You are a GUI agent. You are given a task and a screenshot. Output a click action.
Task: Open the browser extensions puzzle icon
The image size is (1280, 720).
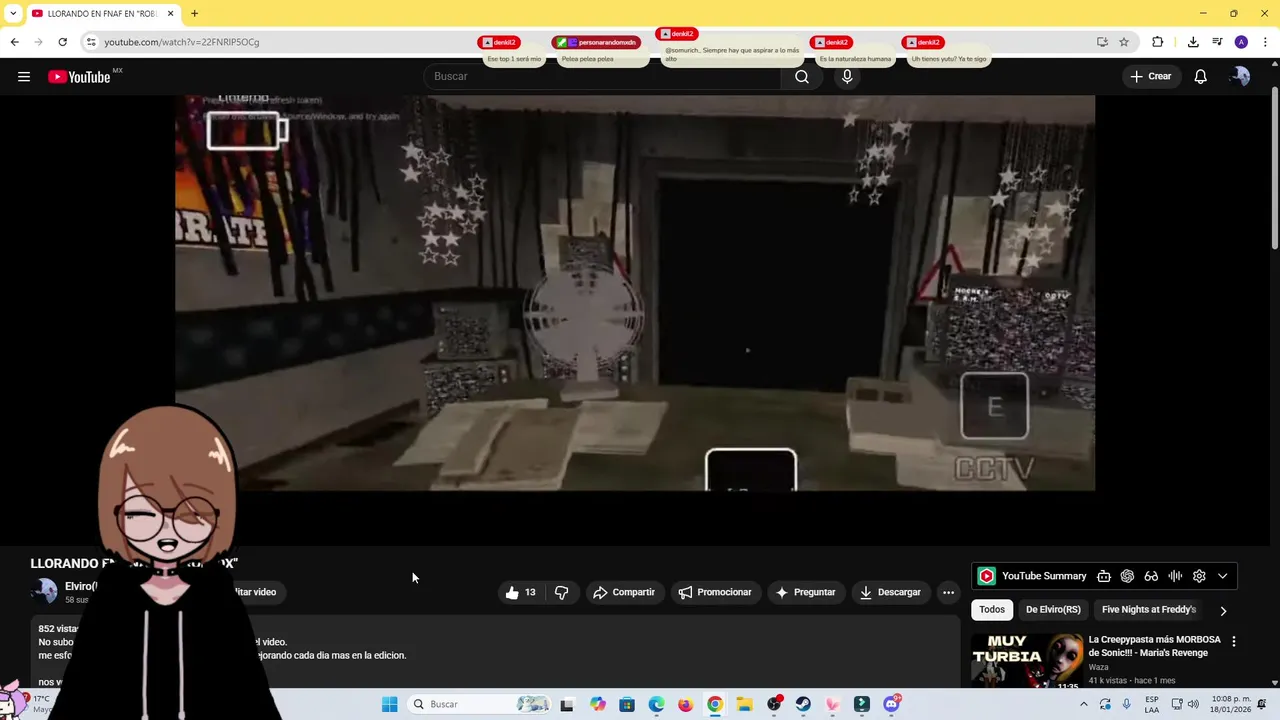click(1157, 42)
